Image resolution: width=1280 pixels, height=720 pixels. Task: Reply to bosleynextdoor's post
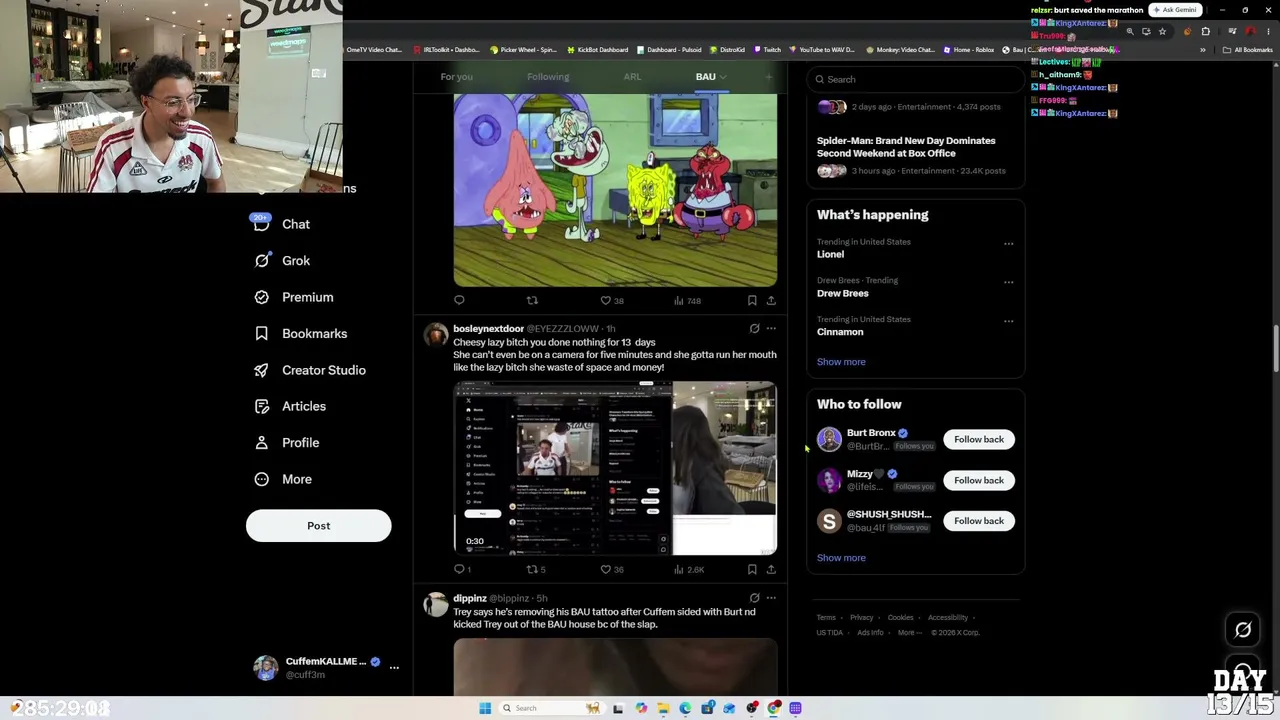pos(462,569)
